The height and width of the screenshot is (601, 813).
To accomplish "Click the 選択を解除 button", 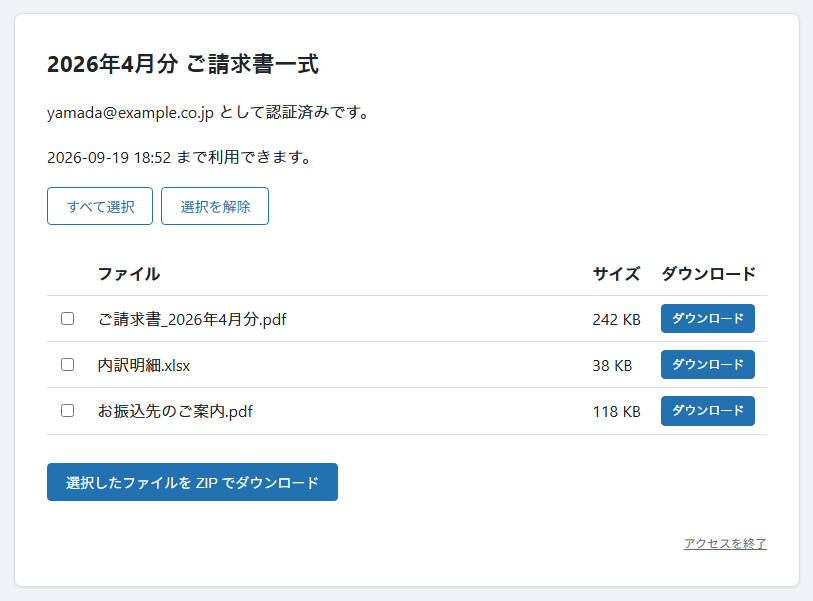I will [215, 206].
